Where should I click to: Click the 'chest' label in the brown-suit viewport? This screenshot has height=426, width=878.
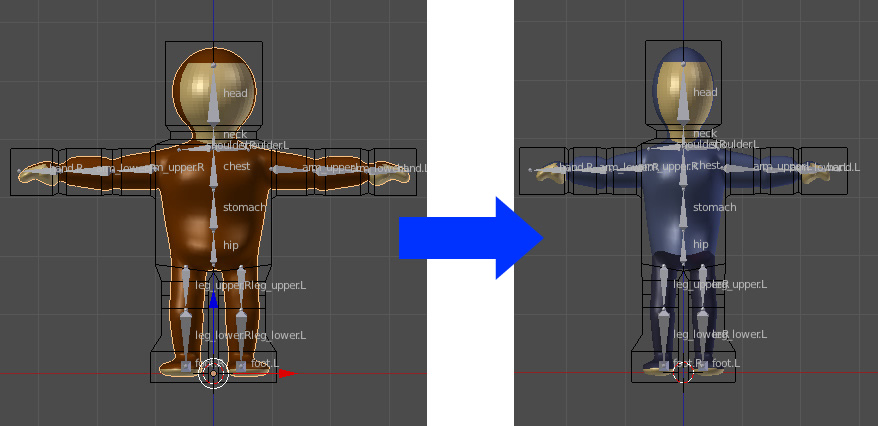coord(236,166)
